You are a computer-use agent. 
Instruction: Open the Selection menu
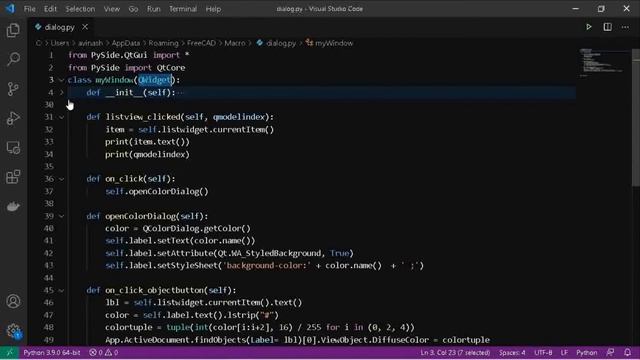click(x=80, y=9)
